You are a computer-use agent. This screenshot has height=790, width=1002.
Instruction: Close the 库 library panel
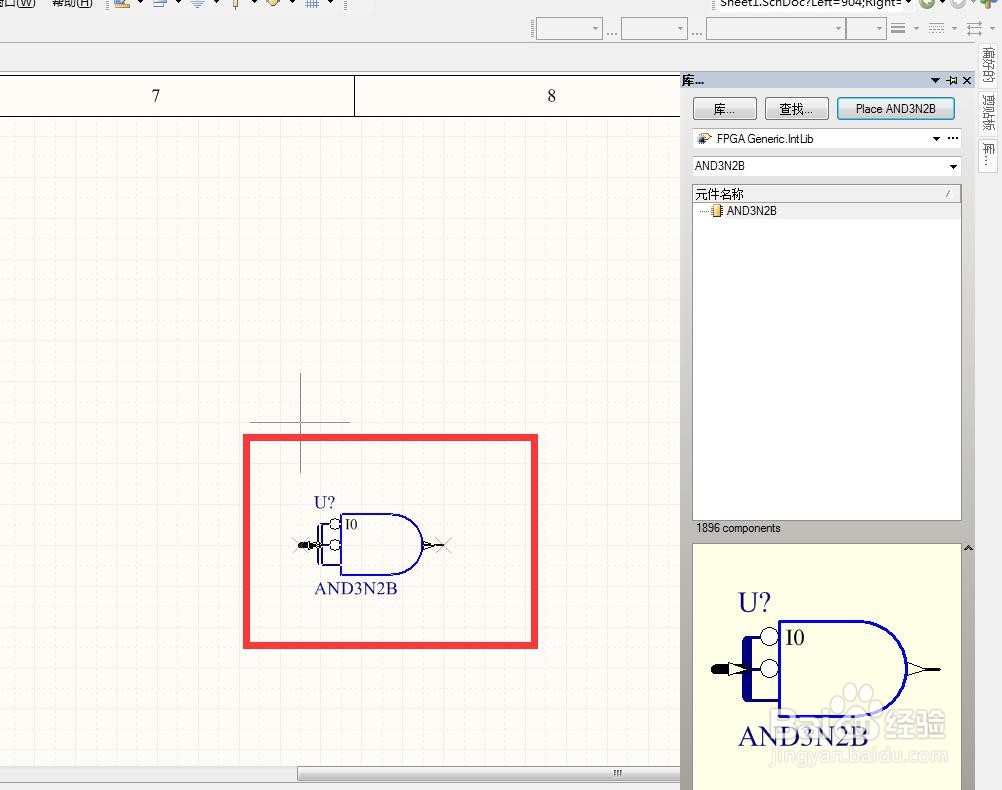click(967, 81)
